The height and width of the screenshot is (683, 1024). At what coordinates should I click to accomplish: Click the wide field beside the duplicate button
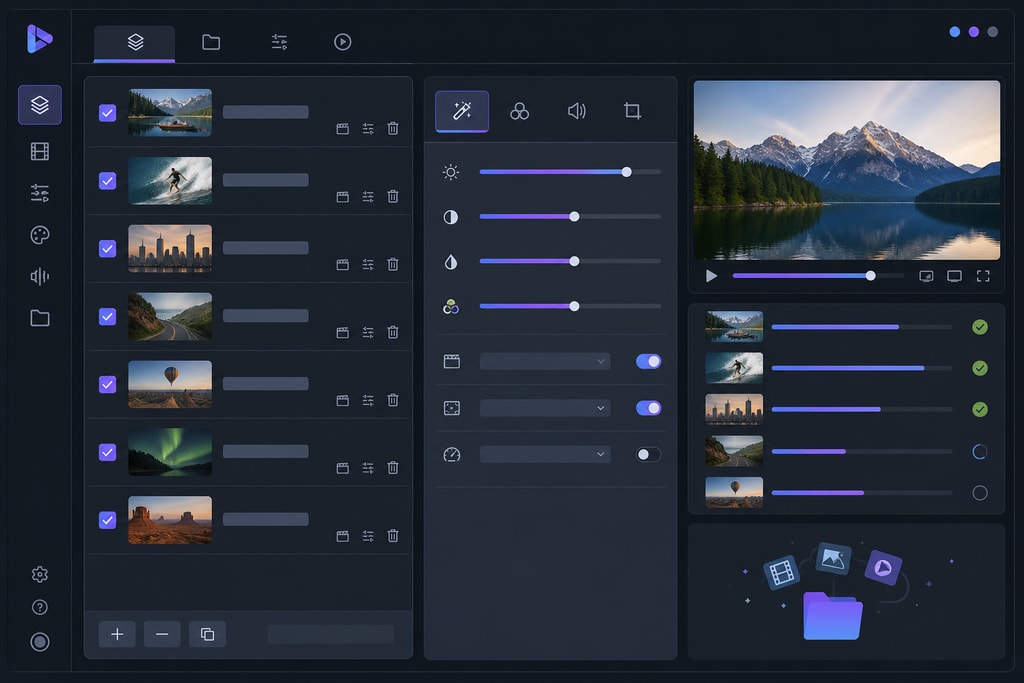pos(330,634)
